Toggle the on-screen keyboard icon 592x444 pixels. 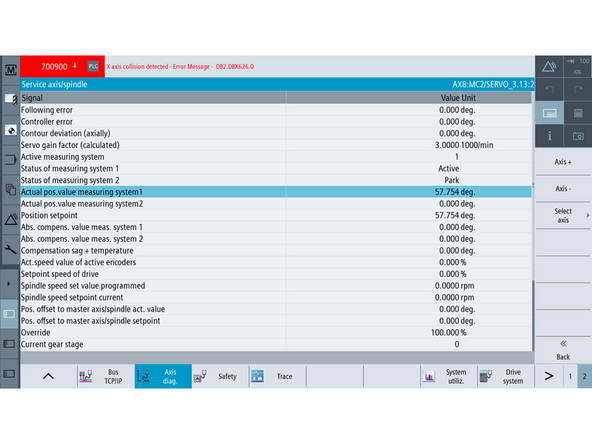[549, 113]
